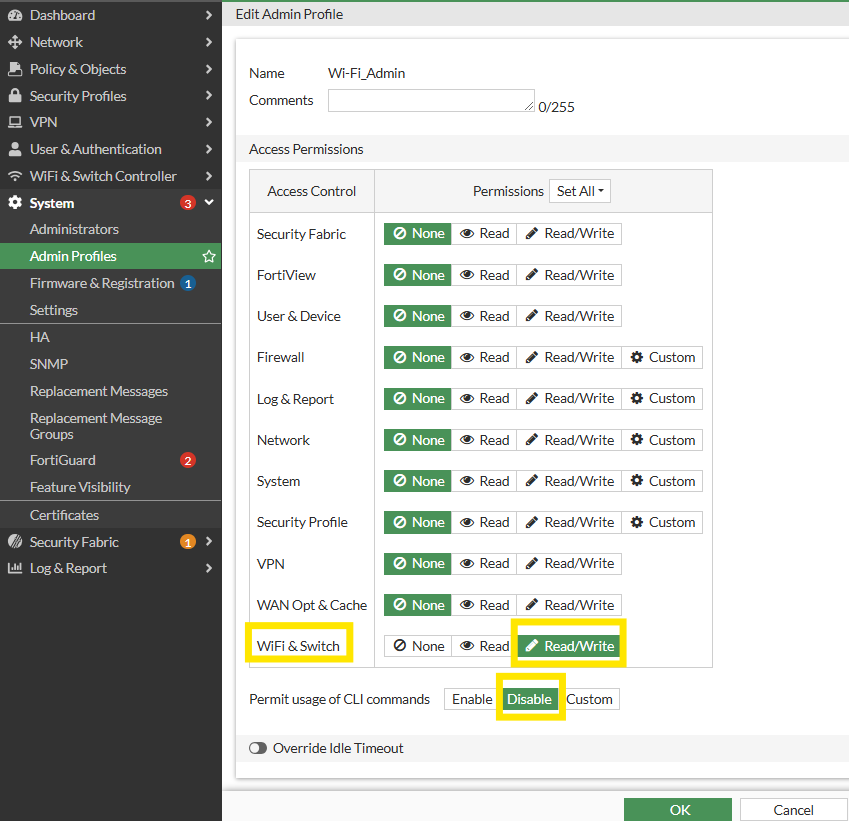Set System row permission to Read/Write
Screen dimensions: 849x821
[x=569, y=481]
